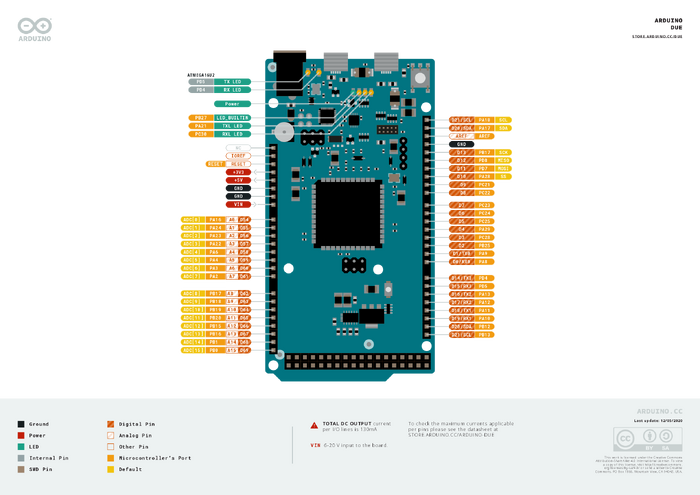Click the PA21 port tag

pyautogui.click(x=201, y=126)
